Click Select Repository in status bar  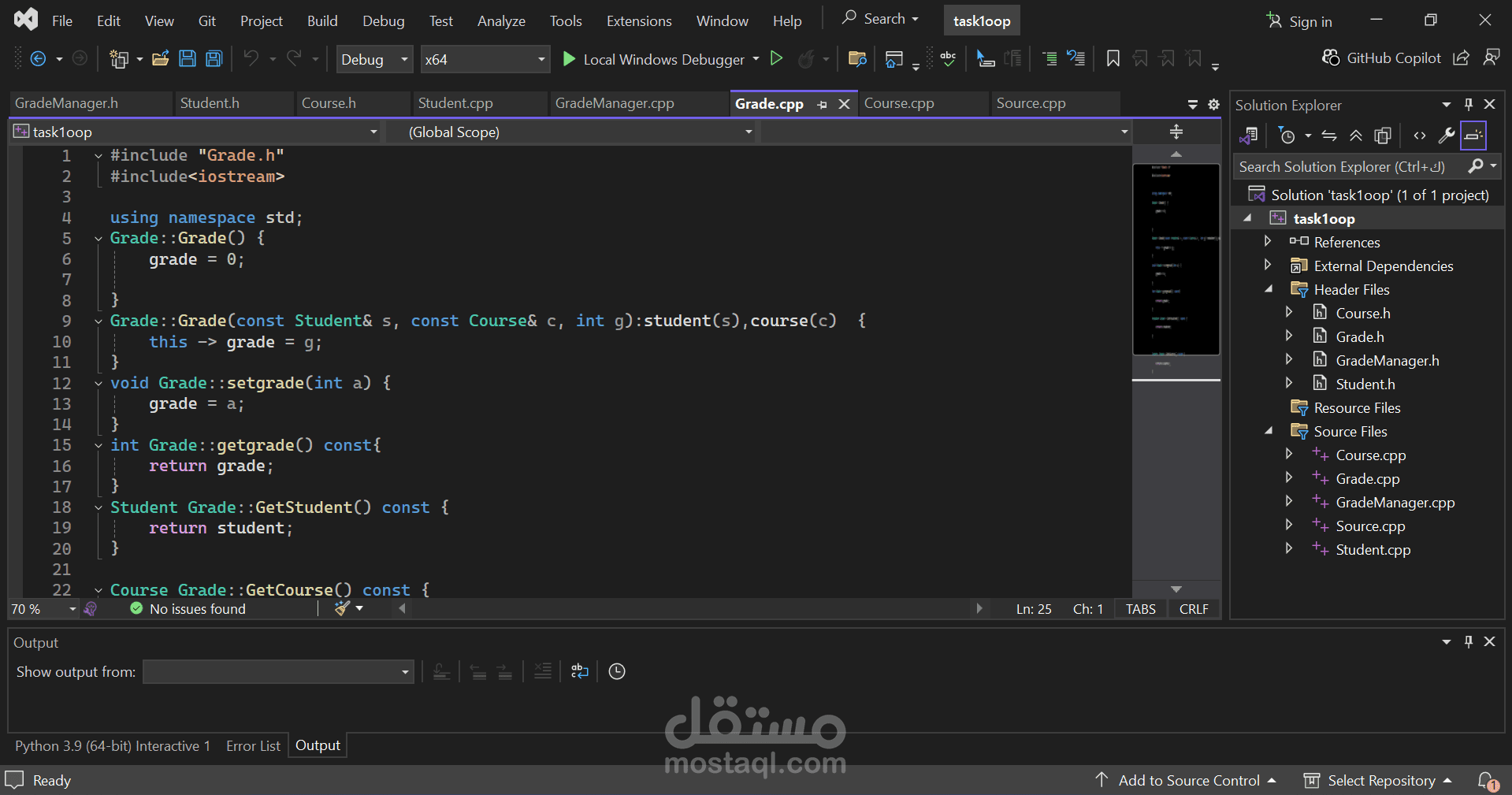pyautogui.click(x=1377, y=781)
